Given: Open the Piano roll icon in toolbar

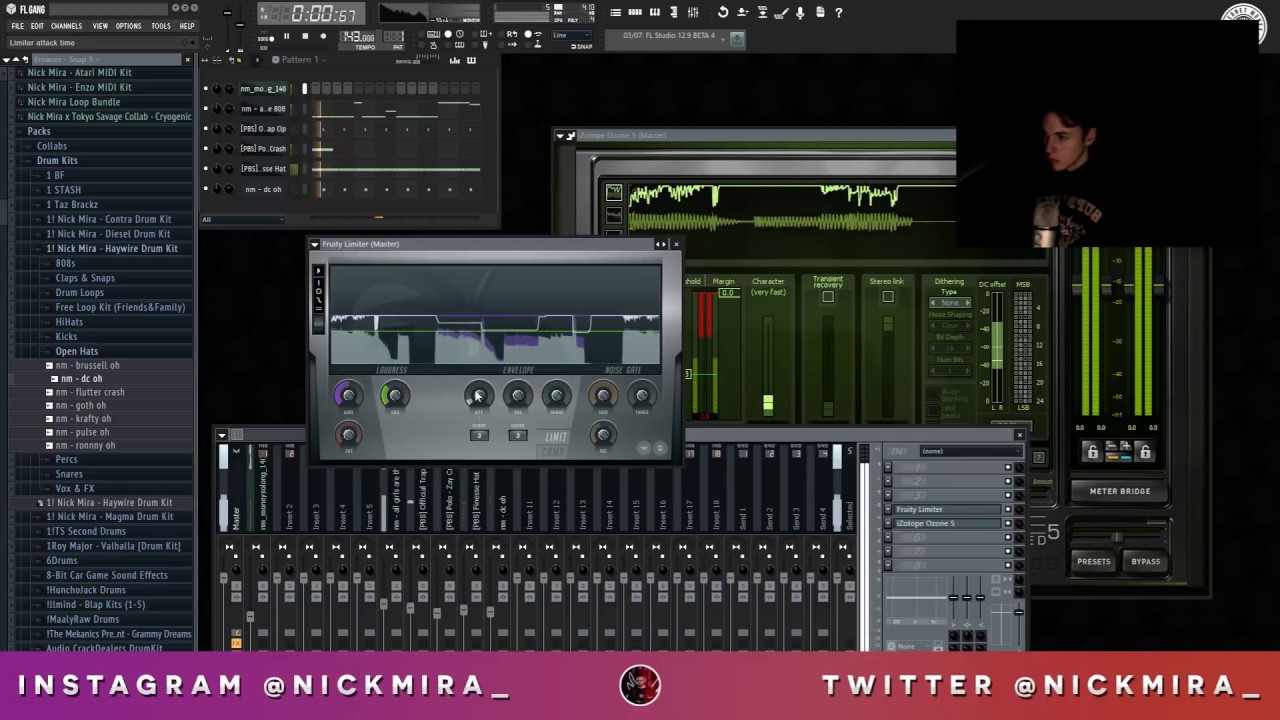Looking at the screenshot, I should [655, 12].
